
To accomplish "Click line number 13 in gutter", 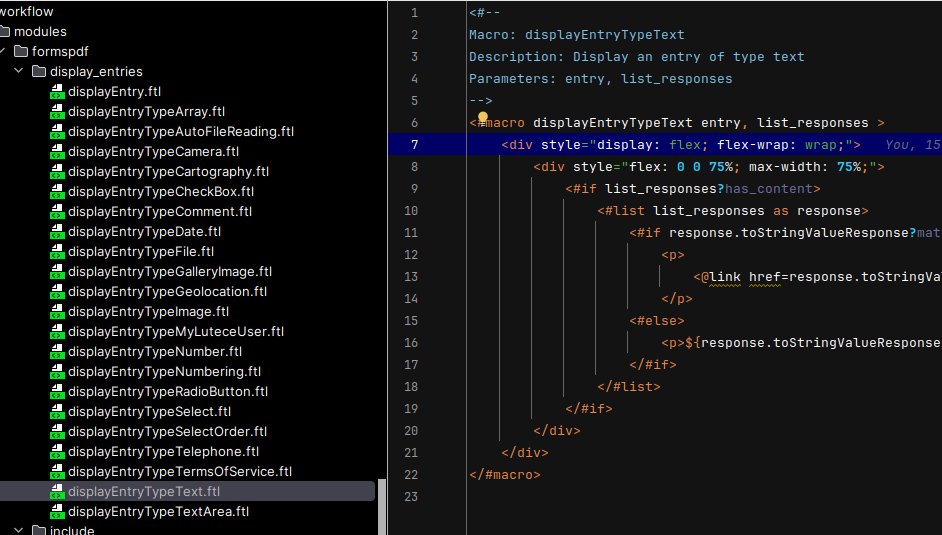I will pos(412,277).
